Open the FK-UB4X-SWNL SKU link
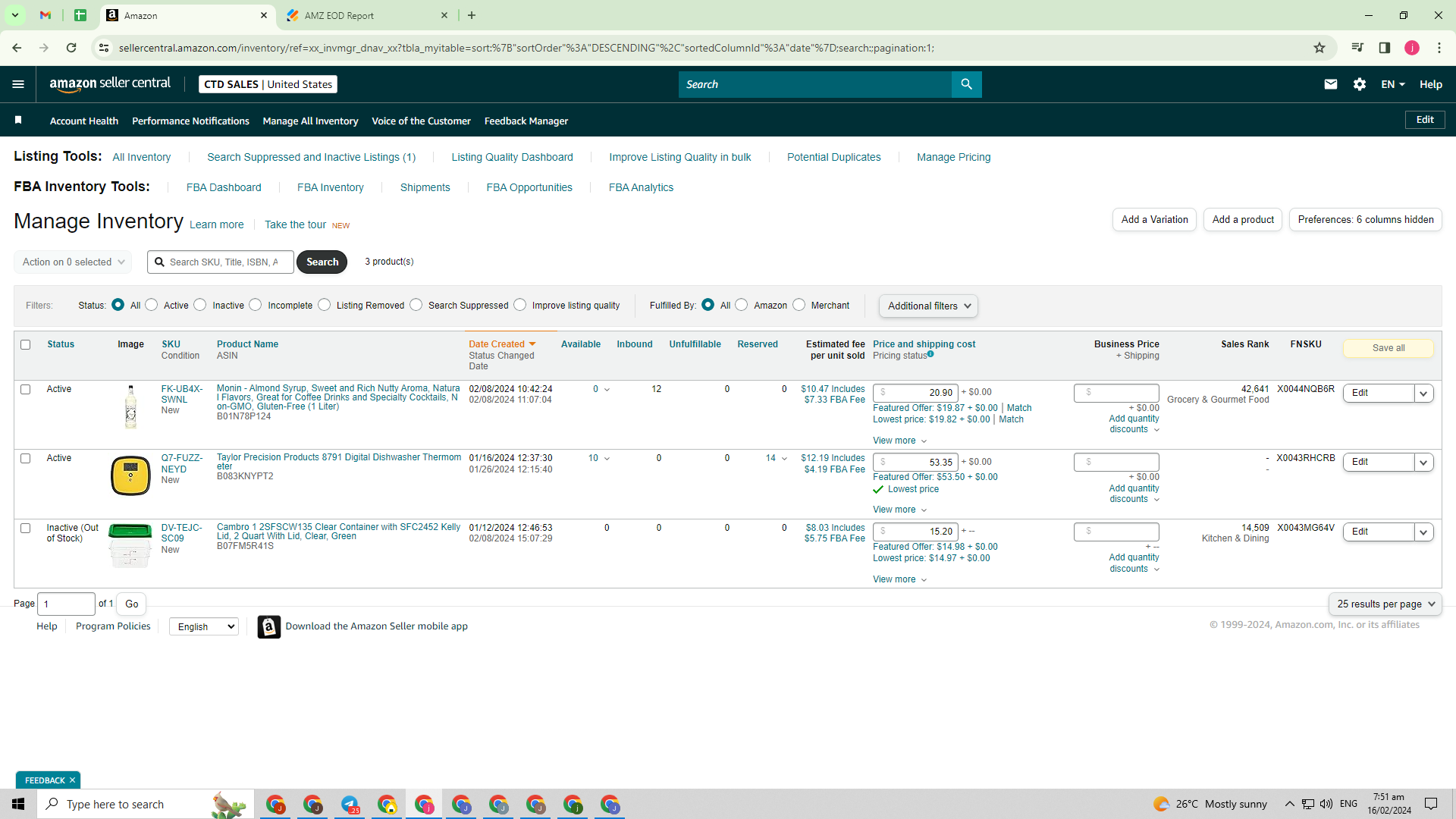Image resolution: width=1456 pixels, height=819 pixels. (182, 394)
